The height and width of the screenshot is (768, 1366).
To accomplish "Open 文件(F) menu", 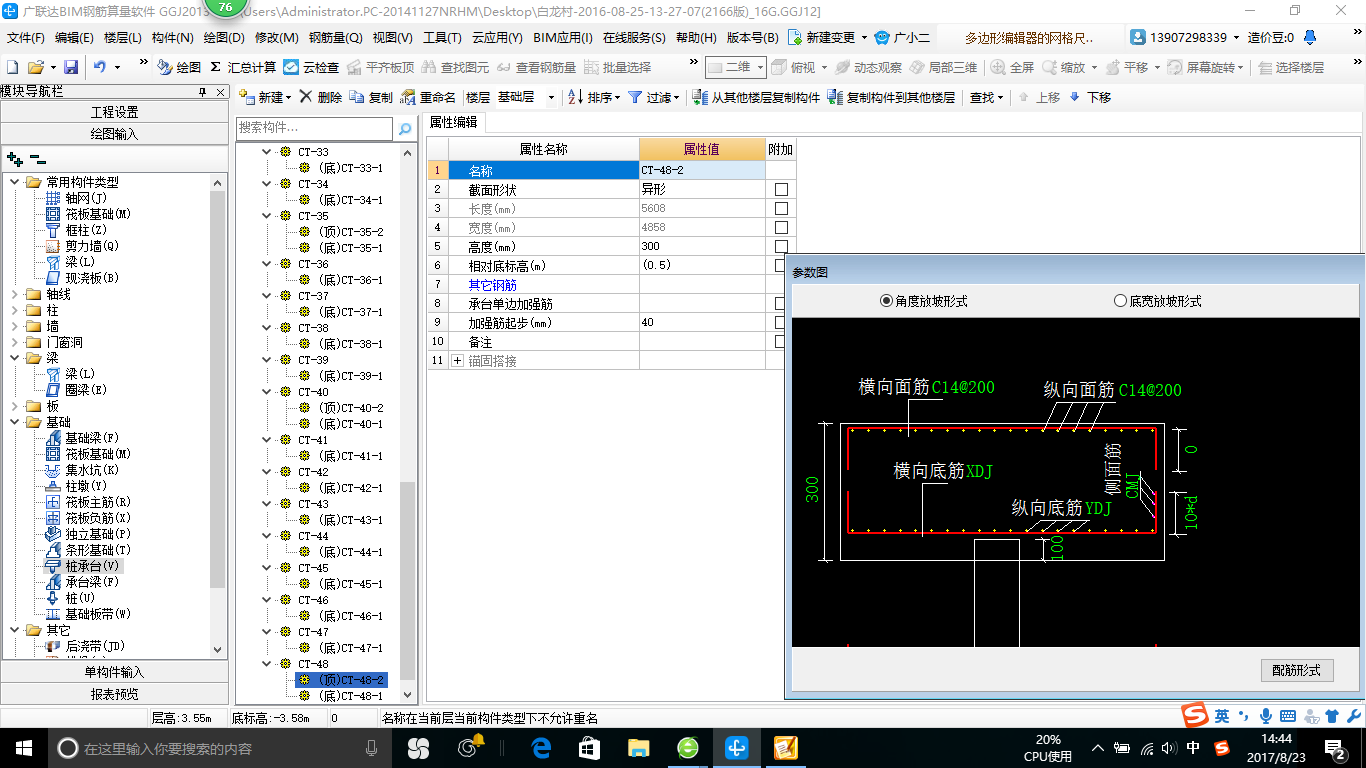I will 26,37.
